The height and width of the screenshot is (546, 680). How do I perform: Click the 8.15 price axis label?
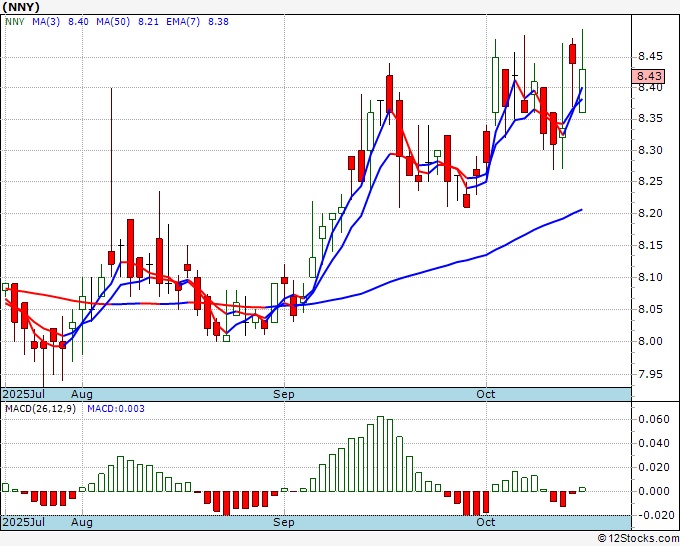pyautogui.click(x=650, y=245)
